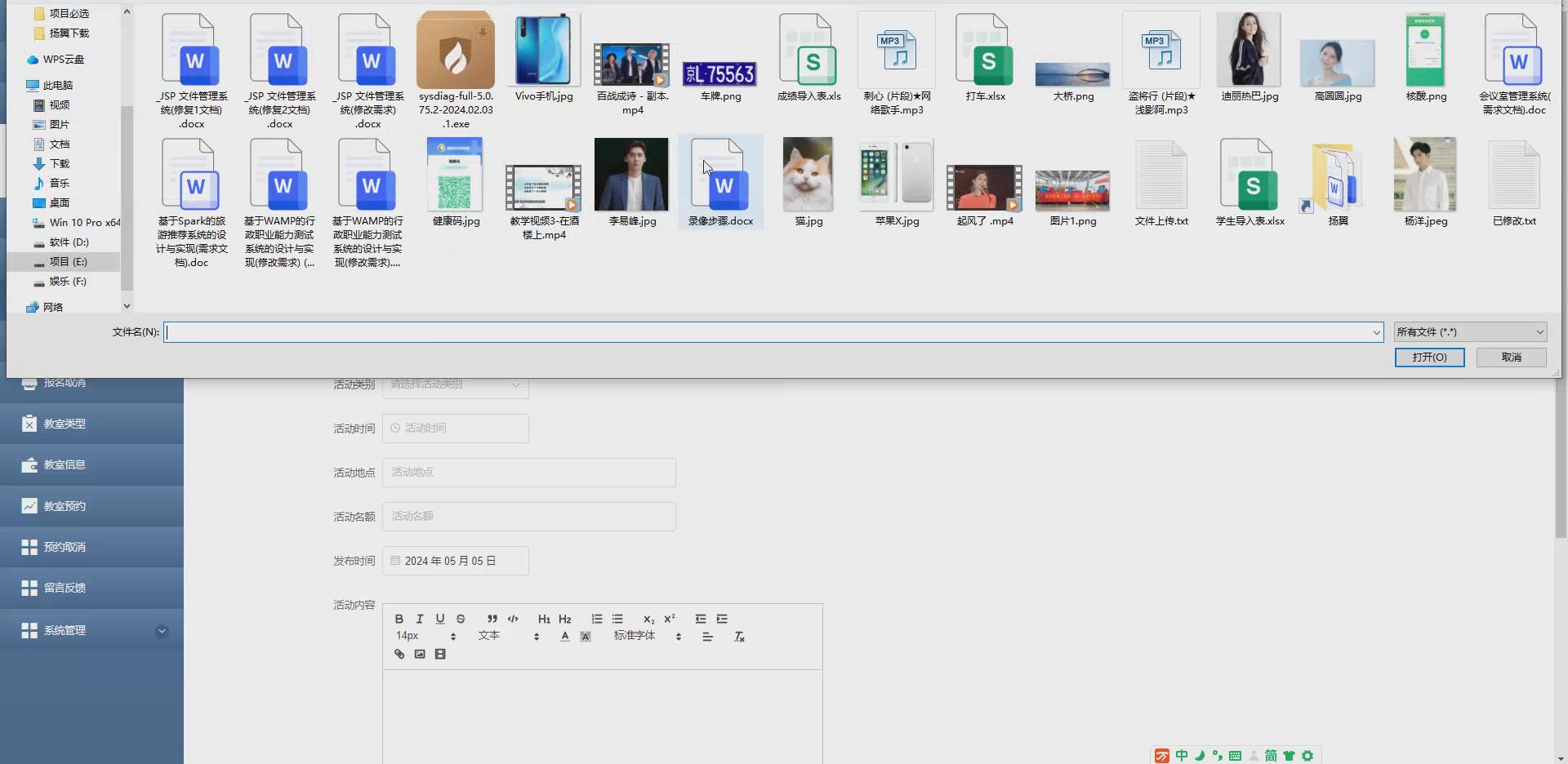
Task: Open 教室信息 in the sidebar
Action: pyautogui.click(x=91, y=464)
